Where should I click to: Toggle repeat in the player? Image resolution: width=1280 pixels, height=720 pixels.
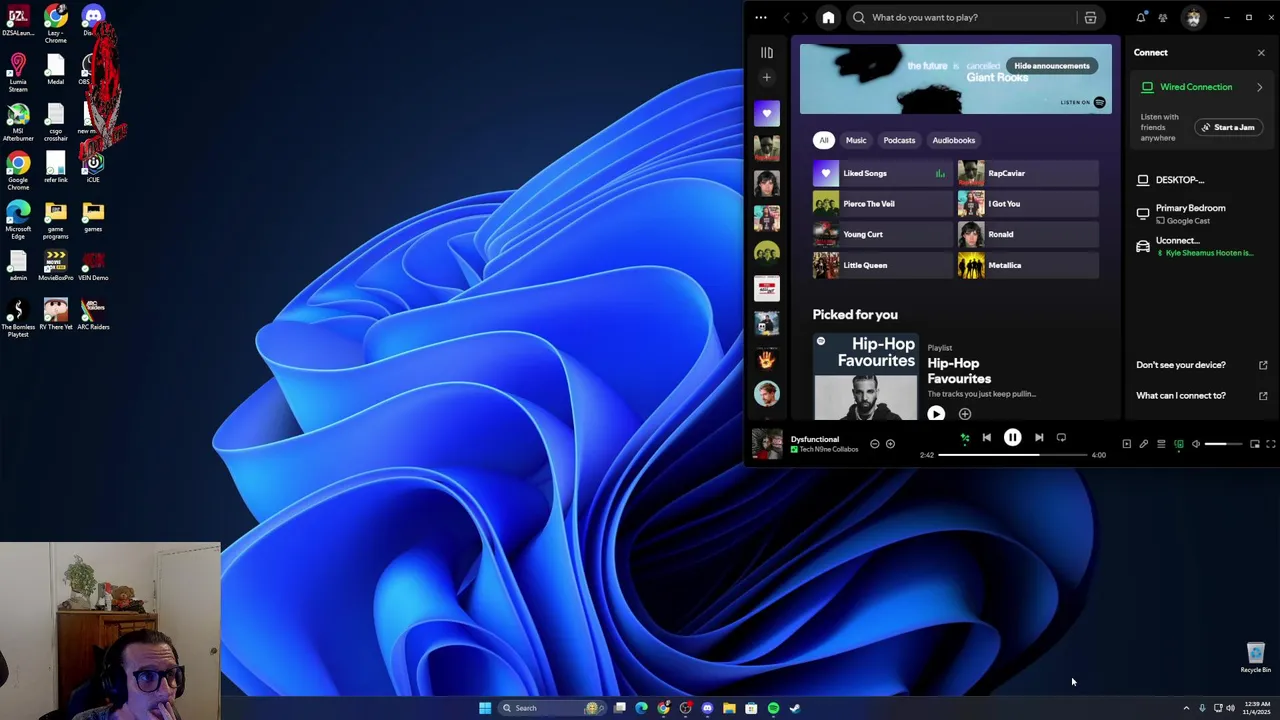[x=1061, y=437]
